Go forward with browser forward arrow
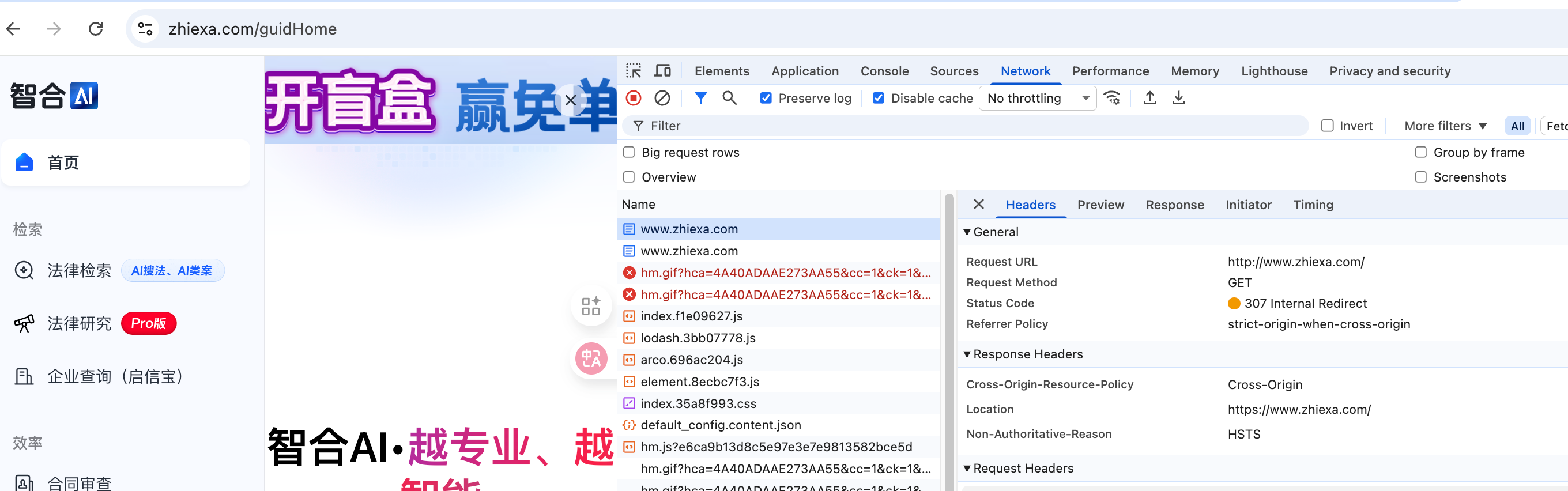The image size is (1568, 491). [x=54, y=29]
